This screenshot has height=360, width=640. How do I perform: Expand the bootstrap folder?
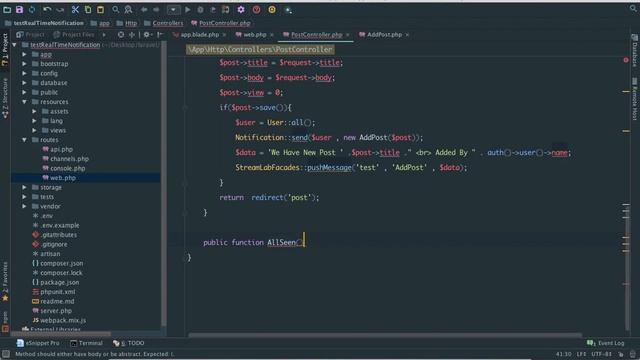[24, 64]
